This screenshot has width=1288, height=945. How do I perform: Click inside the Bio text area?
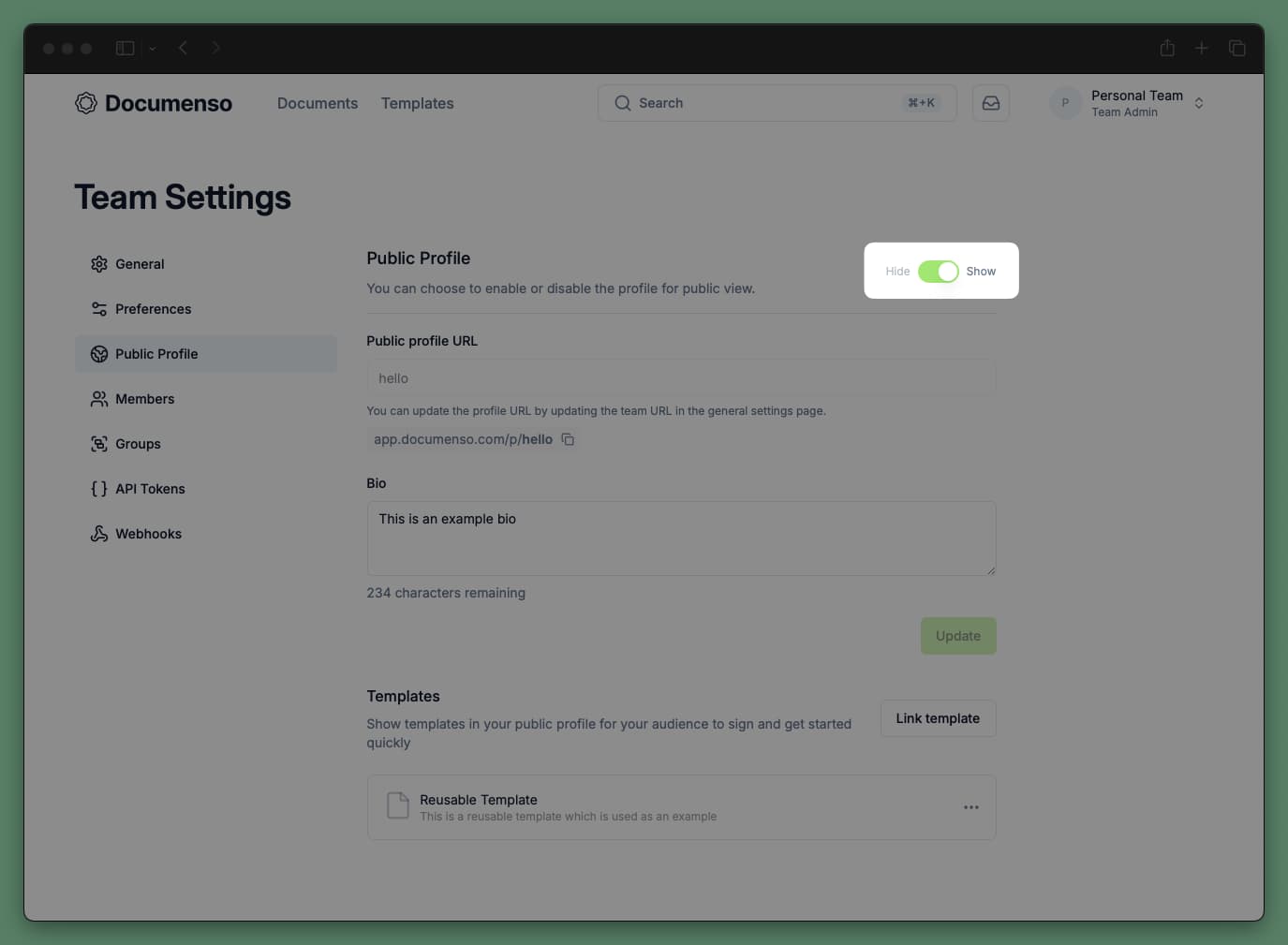[x=681, y=539]
